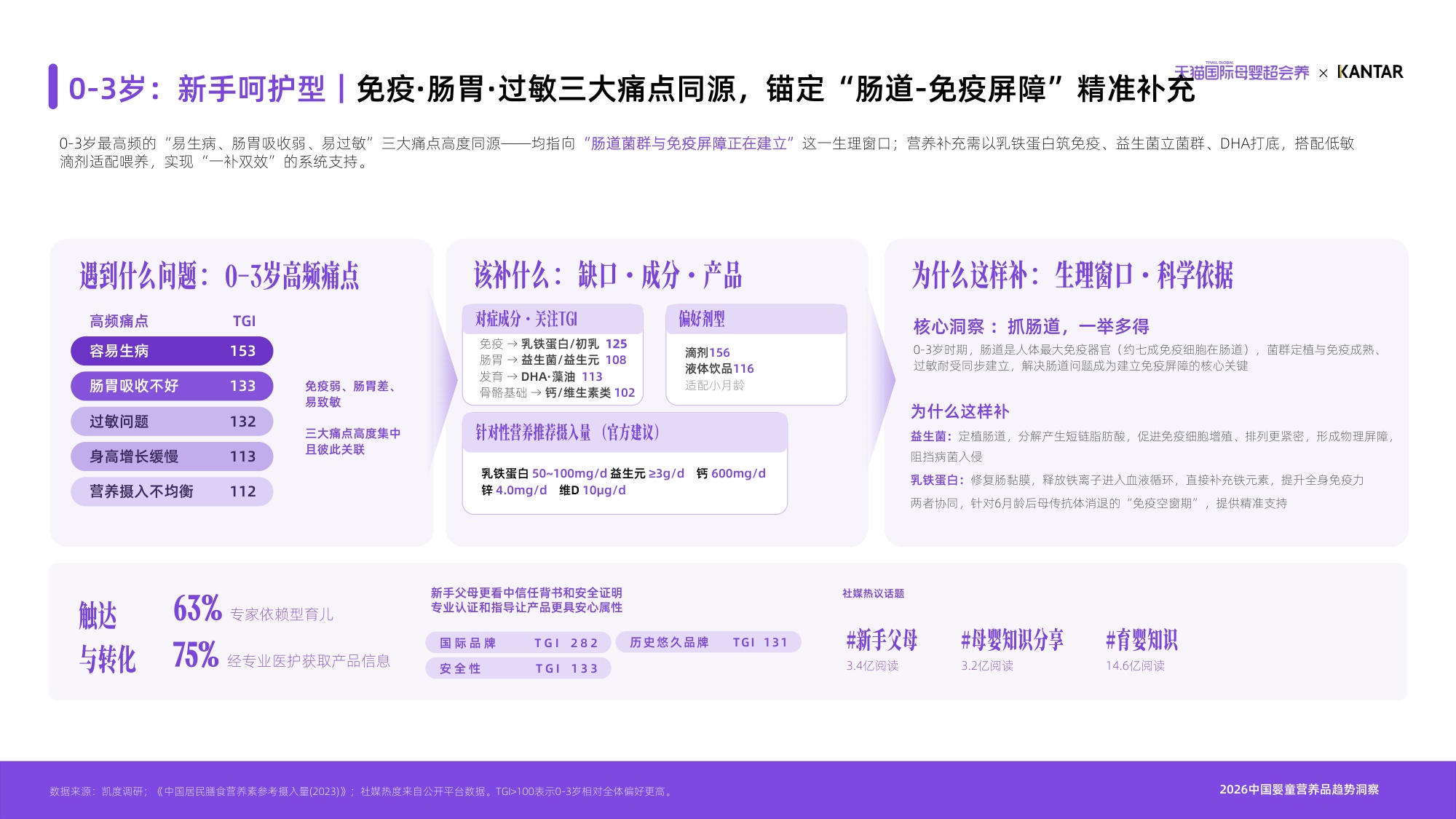The width and height of the screenshot is (1456, 819).
Task: Click the 国际品牌 TGI 282 pill
Action: point(518,643)
